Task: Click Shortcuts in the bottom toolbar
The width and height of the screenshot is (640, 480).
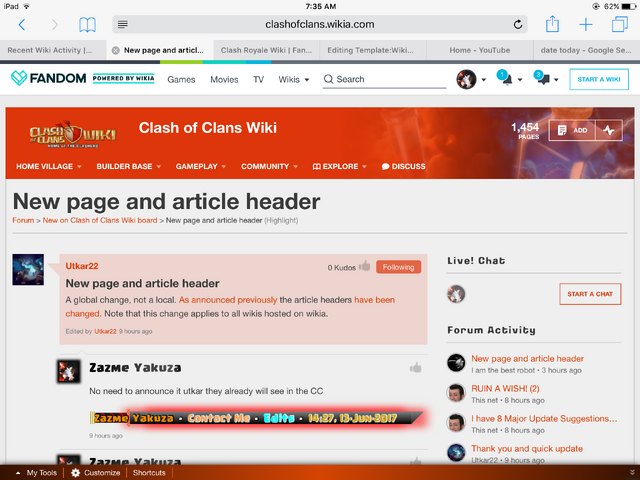Action: point(149,473)
